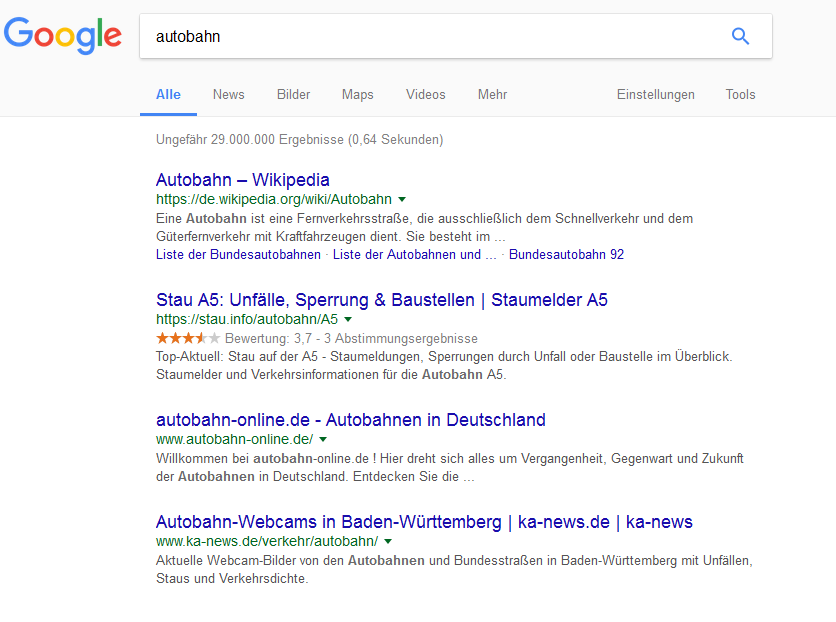Image resolution: width=836 pixels, height=622 pixels.
Task: Open the Einstellungen menu
Action: 656,94
